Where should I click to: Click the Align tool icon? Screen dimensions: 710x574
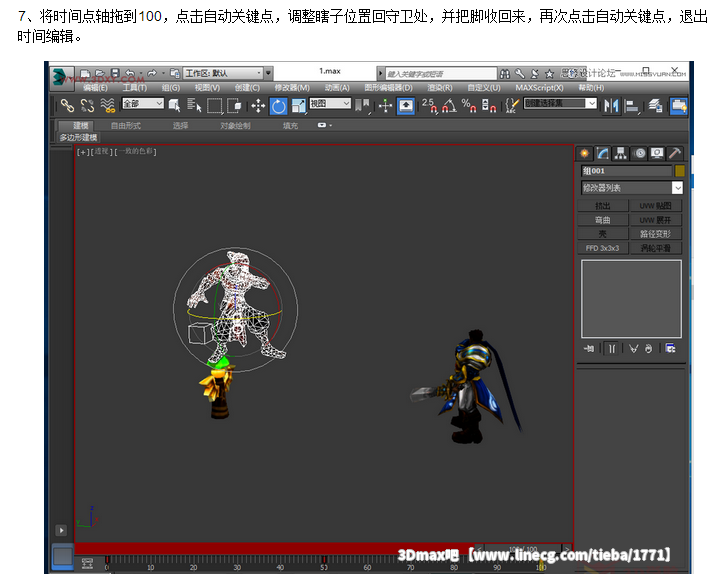[631, 106]
